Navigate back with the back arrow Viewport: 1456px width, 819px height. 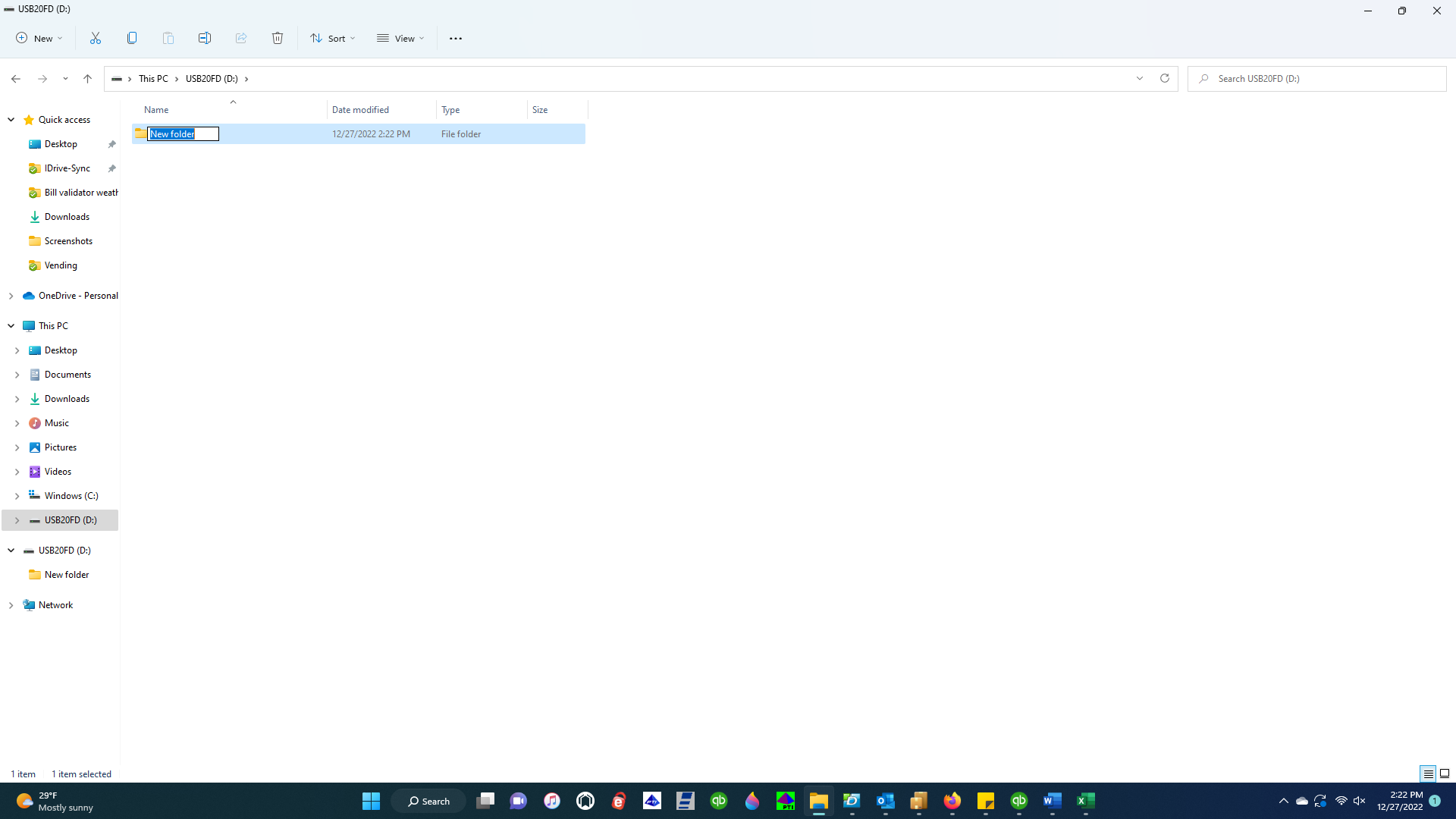(x=16, y=78)
